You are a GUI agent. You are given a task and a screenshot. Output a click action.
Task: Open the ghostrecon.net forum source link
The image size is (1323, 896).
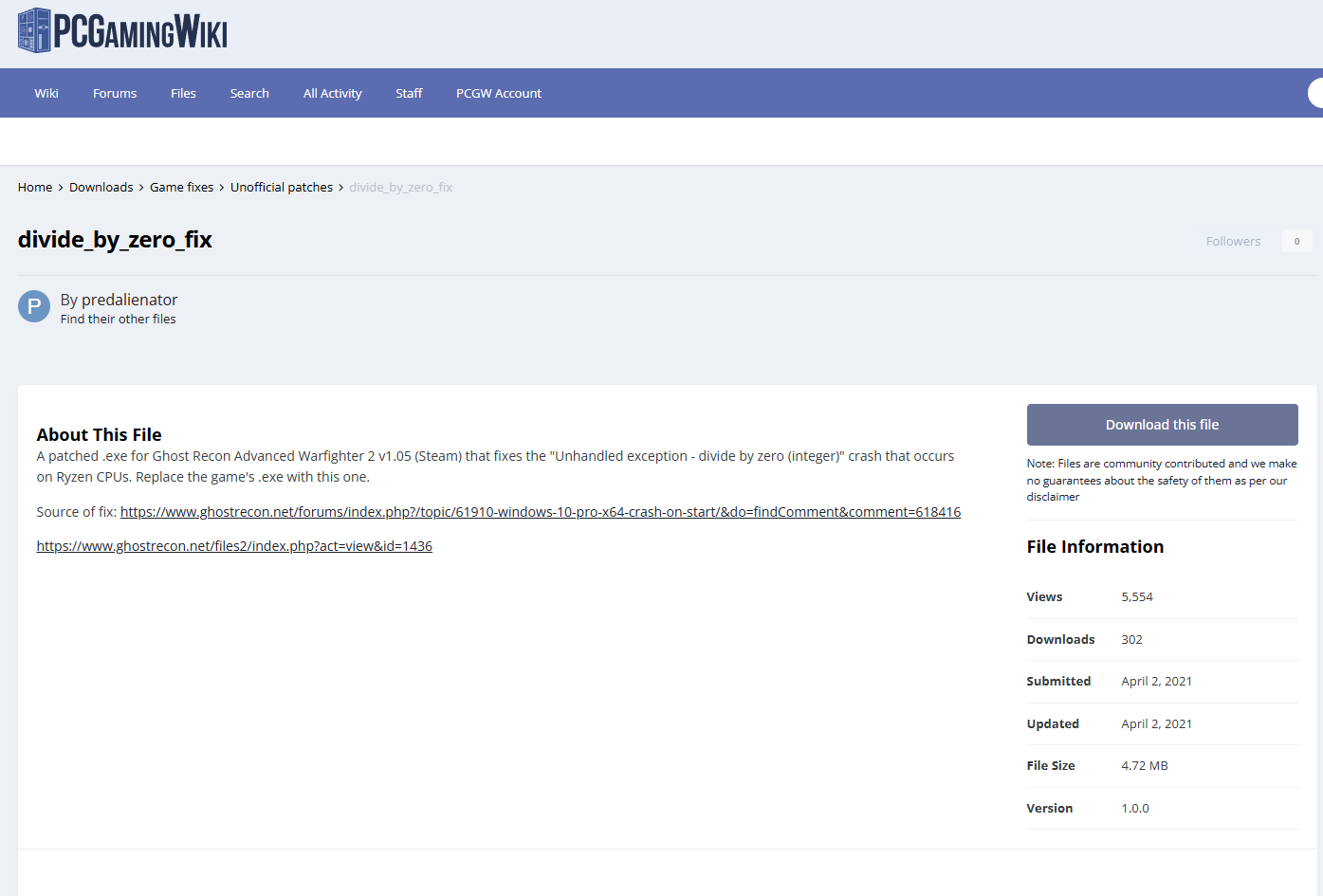tap(541, 512)
